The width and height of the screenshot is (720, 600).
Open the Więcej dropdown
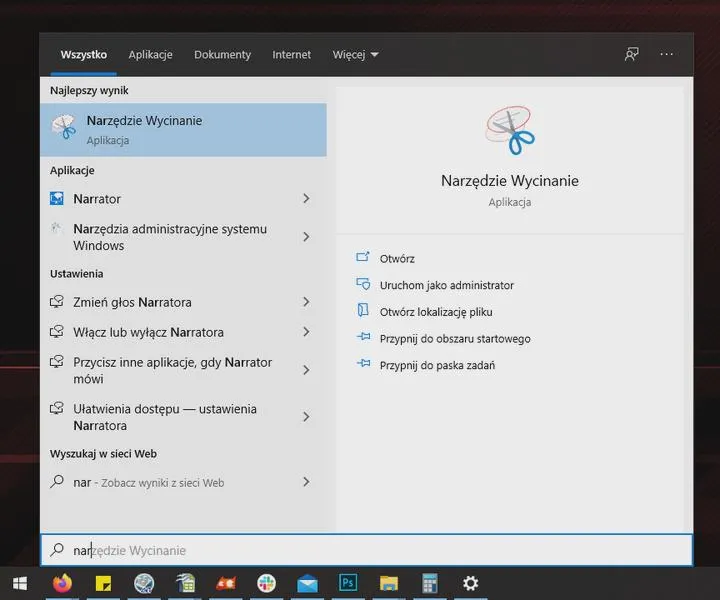[x=355, y=55]
